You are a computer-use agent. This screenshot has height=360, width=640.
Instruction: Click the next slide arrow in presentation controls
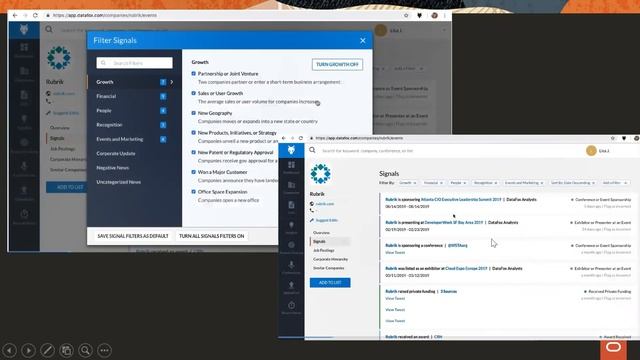point(28,350)
